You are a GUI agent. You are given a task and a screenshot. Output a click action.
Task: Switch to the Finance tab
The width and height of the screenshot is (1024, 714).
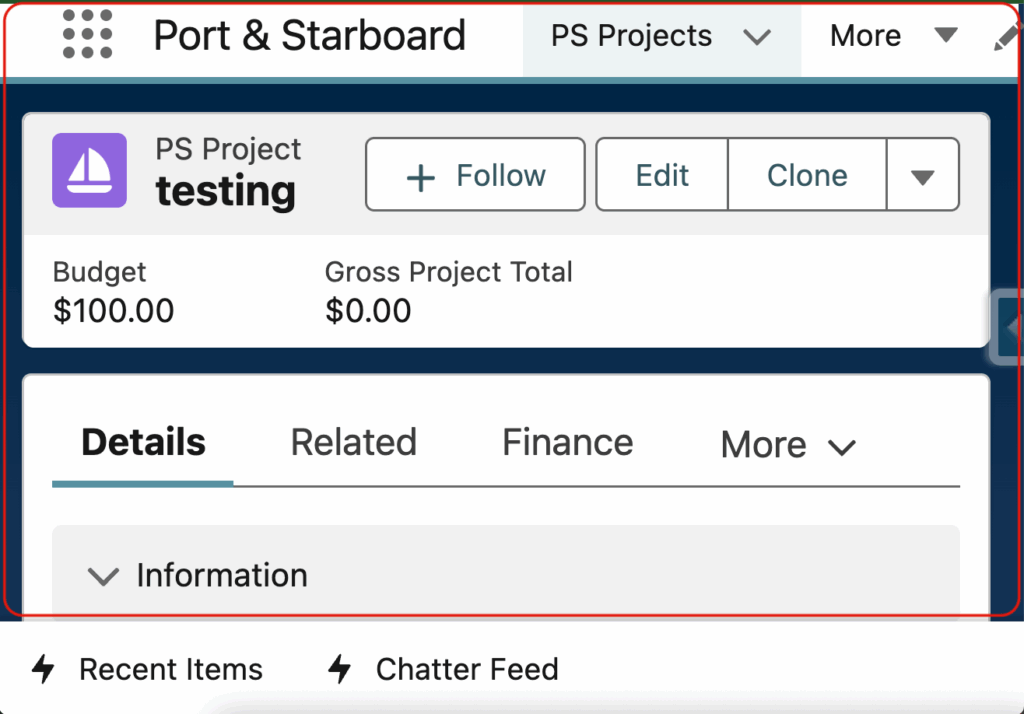pos(567,442)
